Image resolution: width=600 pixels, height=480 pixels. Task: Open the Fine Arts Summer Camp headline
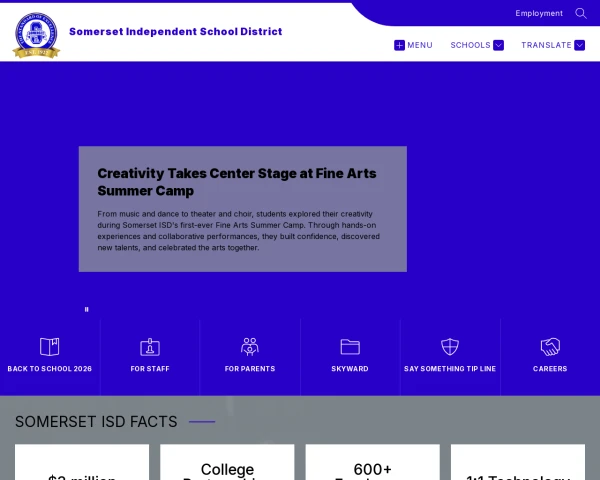point(237,182)
